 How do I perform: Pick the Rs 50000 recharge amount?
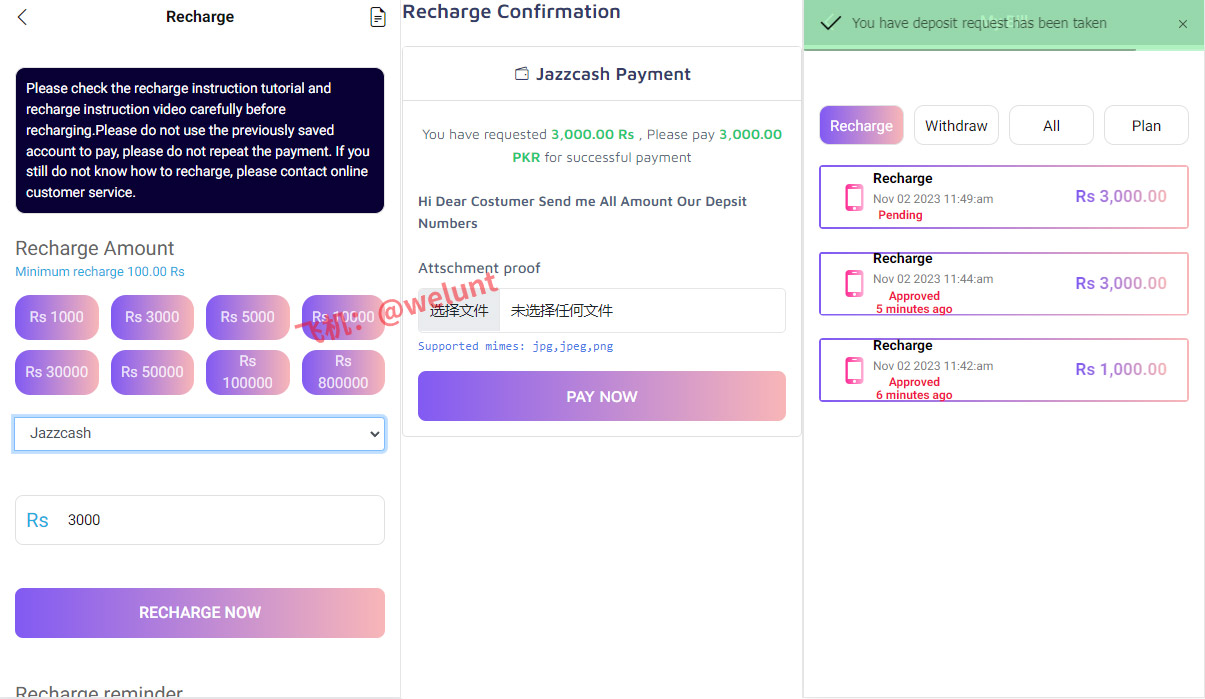click(x=152, y=372)
